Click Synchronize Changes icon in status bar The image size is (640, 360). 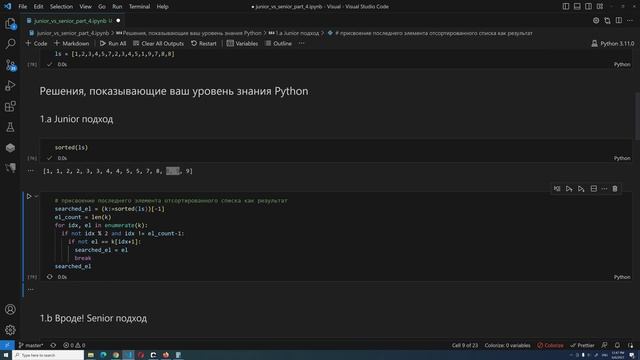[x=53, y=345]
